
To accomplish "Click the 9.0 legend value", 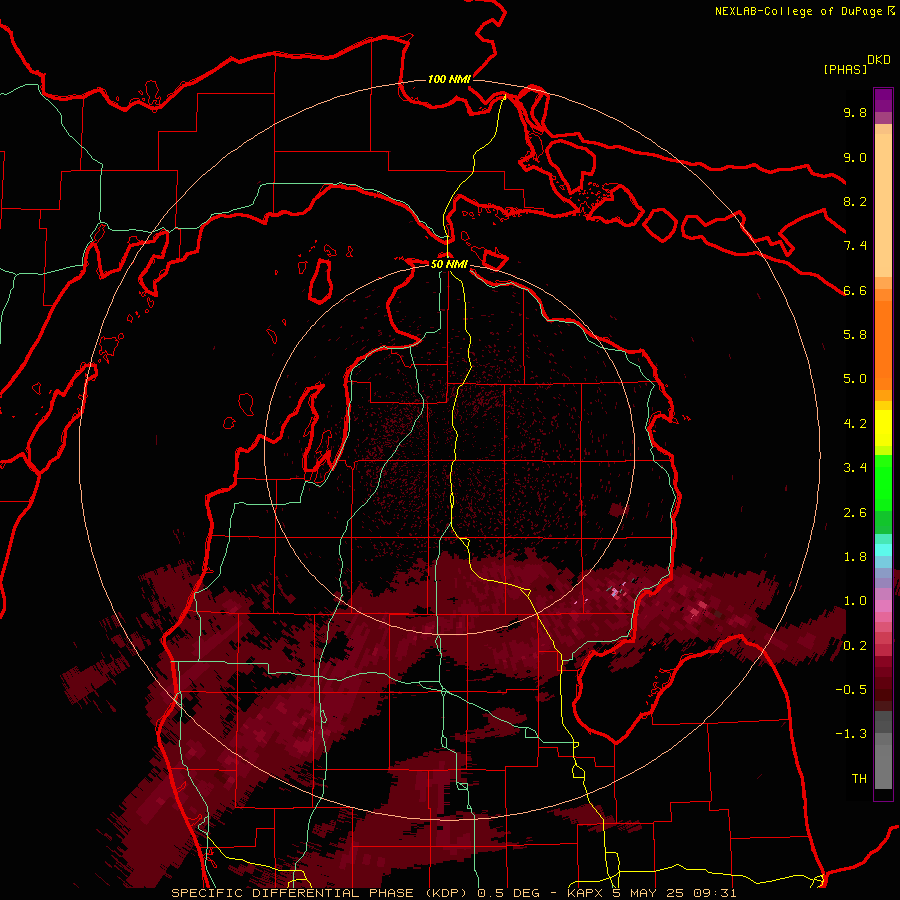I will click(x=855, y=157).
